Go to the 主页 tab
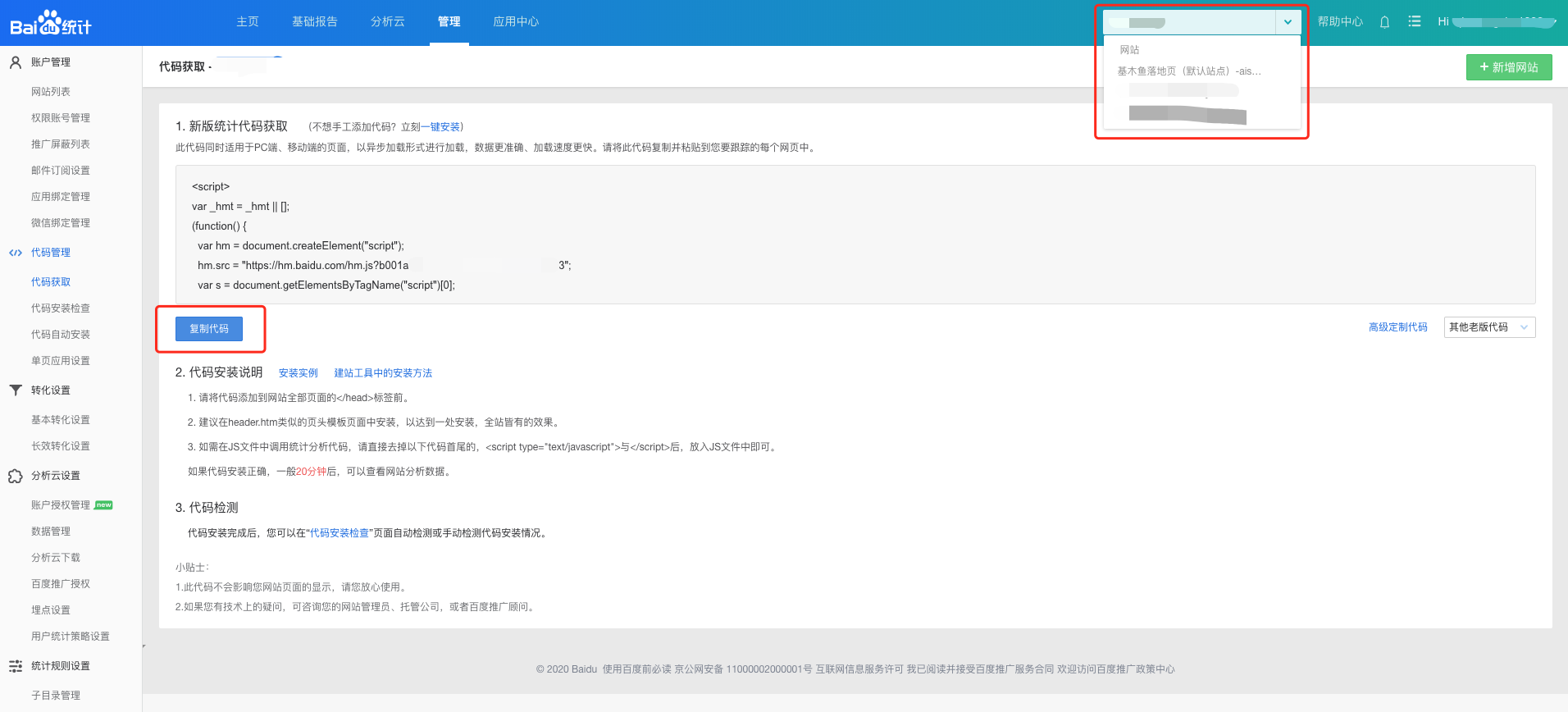The height and width of the screenshot is (712, 1568). point(248,21)
